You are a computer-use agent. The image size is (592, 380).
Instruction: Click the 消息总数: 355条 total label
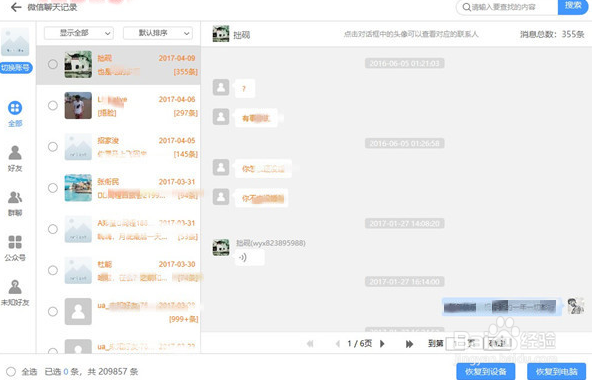(552, 34)
